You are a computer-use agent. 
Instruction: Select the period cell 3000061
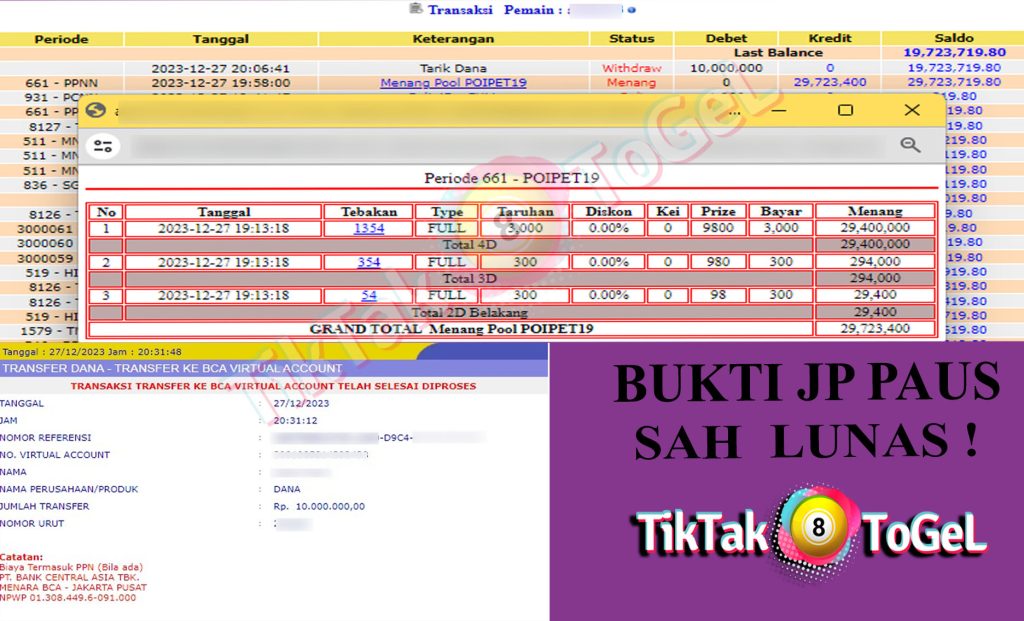click(45, 229)
